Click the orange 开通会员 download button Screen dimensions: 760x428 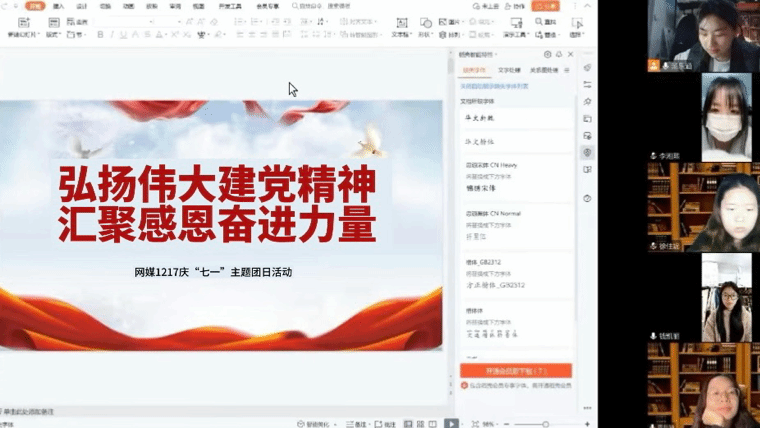515,370
